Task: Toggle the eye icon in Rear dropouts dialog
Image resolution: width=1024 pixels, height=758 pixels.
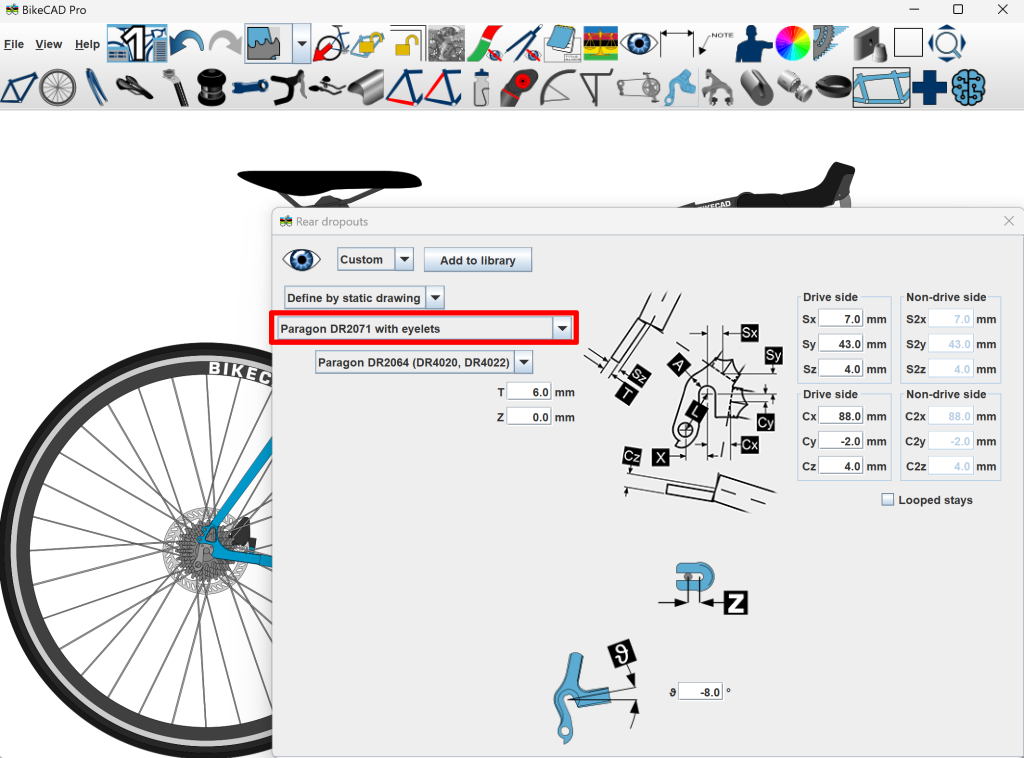Action: click(x=302, y=260)
